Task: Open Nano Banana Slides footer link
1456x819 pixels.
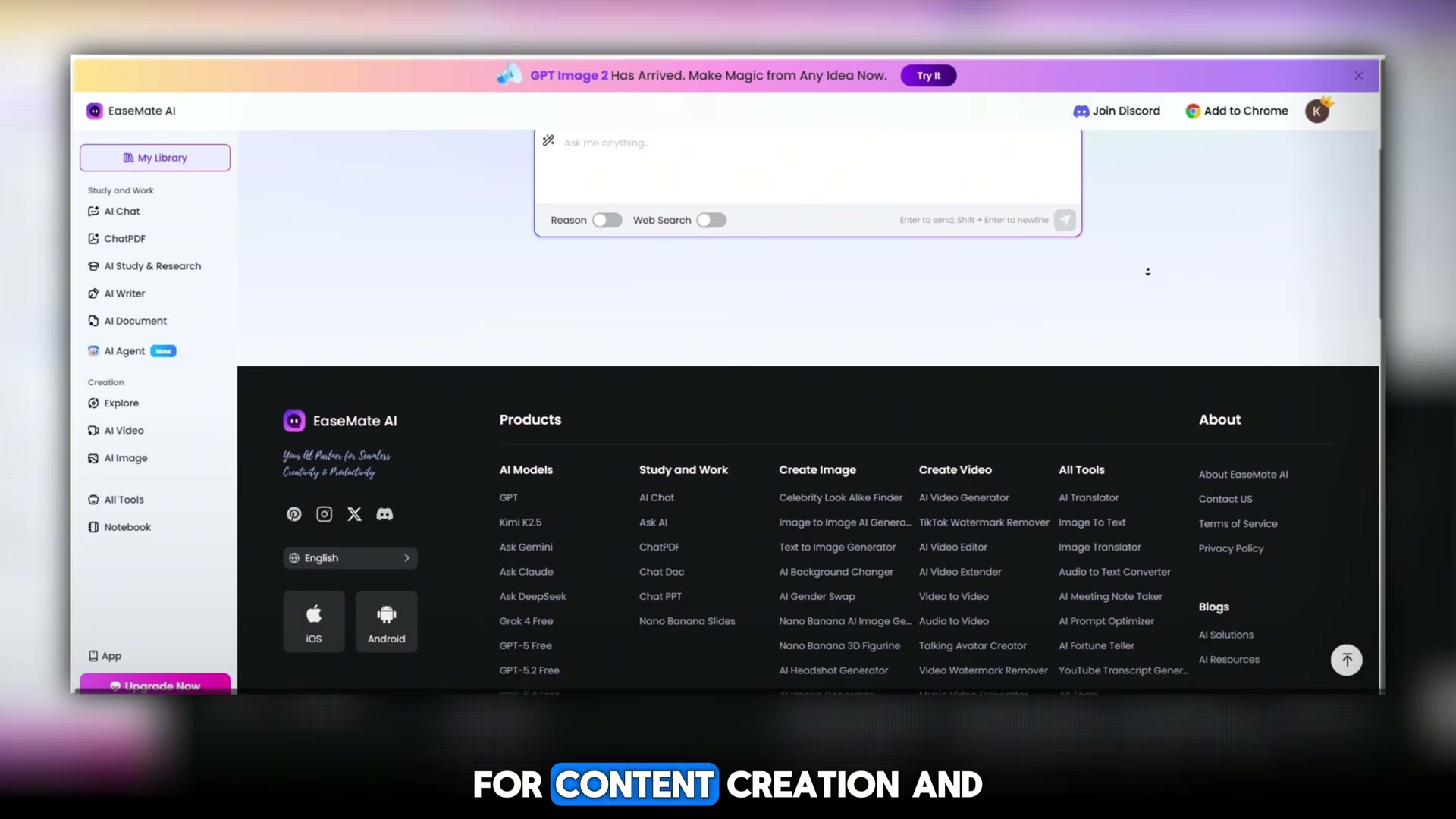Action: [x=687, y=621]
